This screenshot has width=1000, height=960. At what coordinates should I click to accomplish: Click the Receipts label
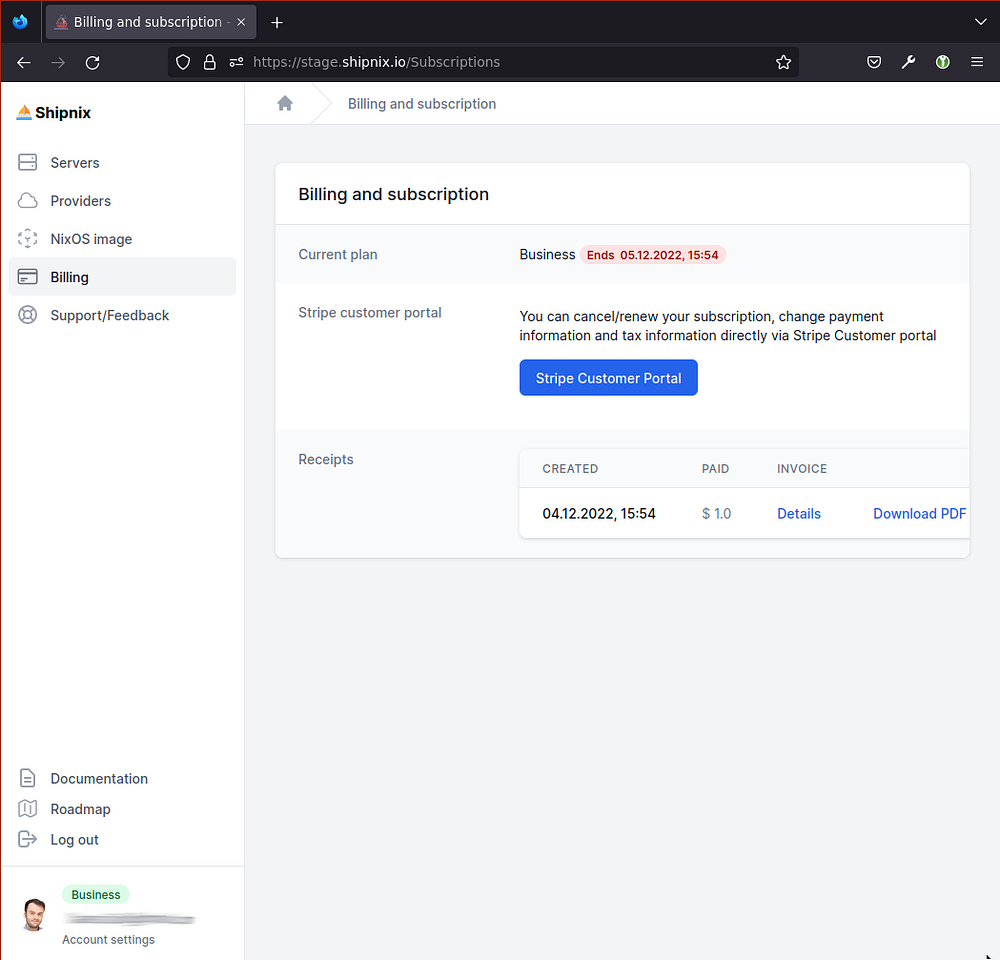(x=326, y=459)
